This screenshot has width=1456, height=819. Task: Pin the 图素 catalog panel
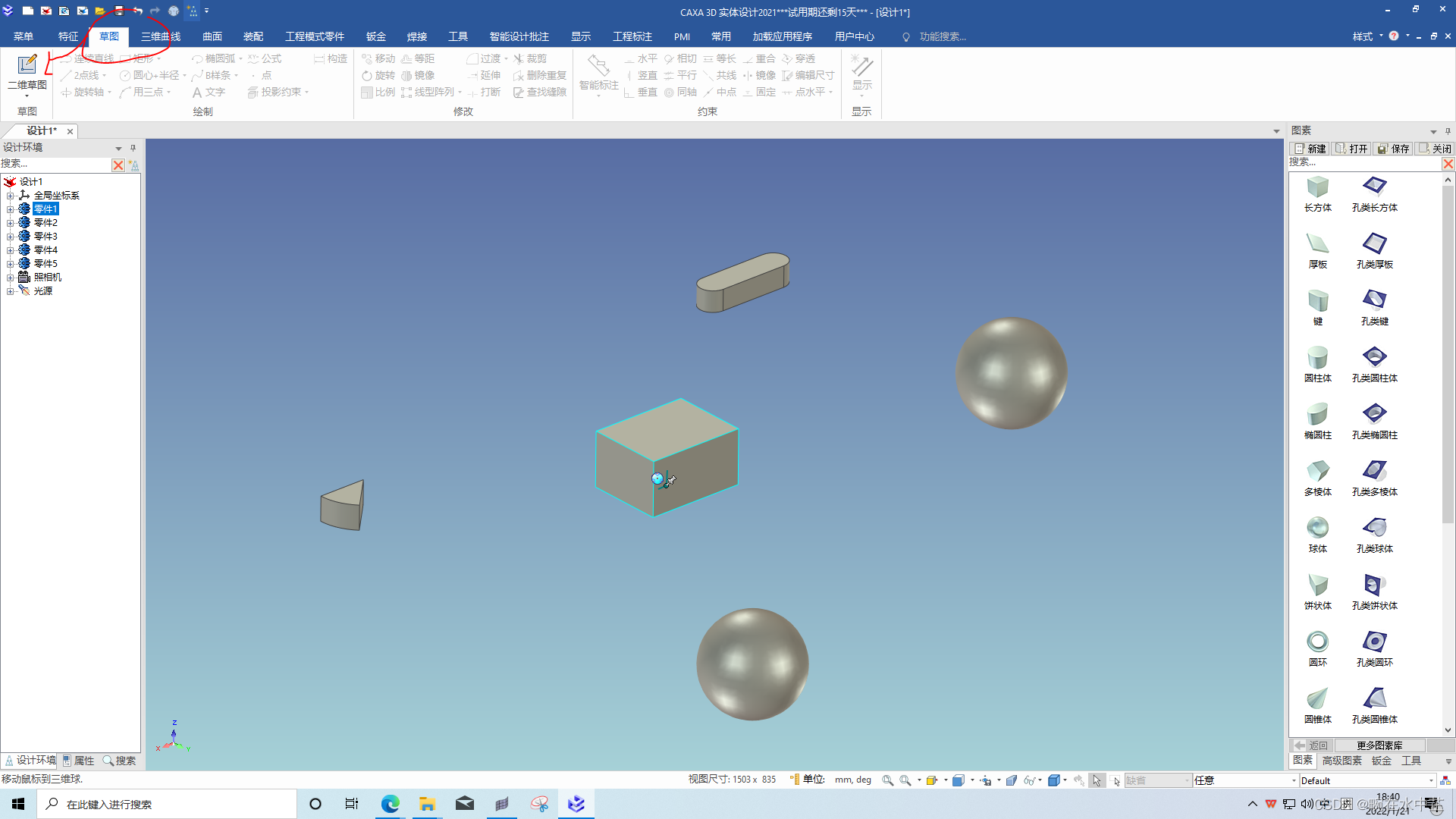(1448, 131)
